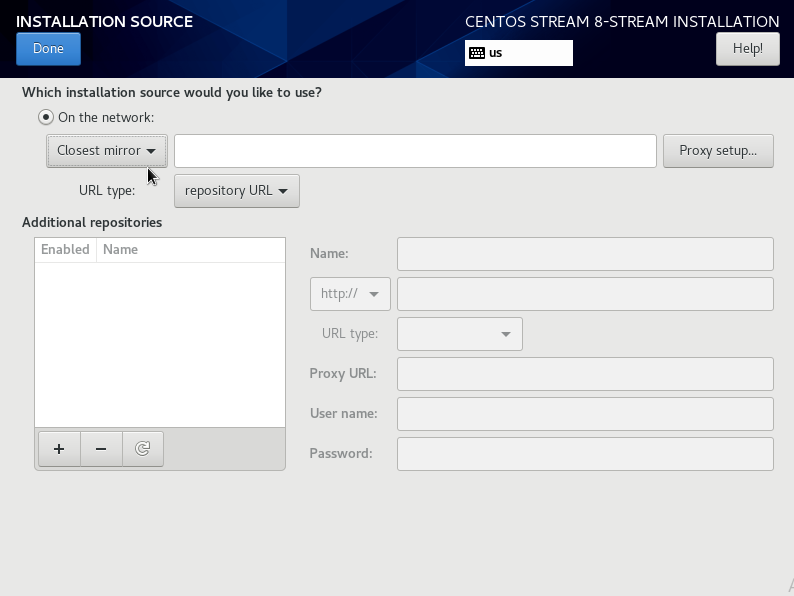The height and width of the screenshot is (596, 794).
Task: Click the User name input field
Action: tap(585, 414)
